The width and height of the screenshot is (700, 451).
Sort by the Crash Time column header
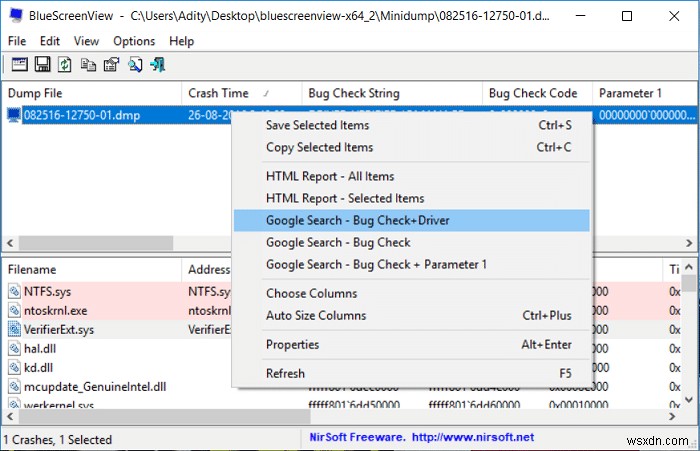coord(218,93)
